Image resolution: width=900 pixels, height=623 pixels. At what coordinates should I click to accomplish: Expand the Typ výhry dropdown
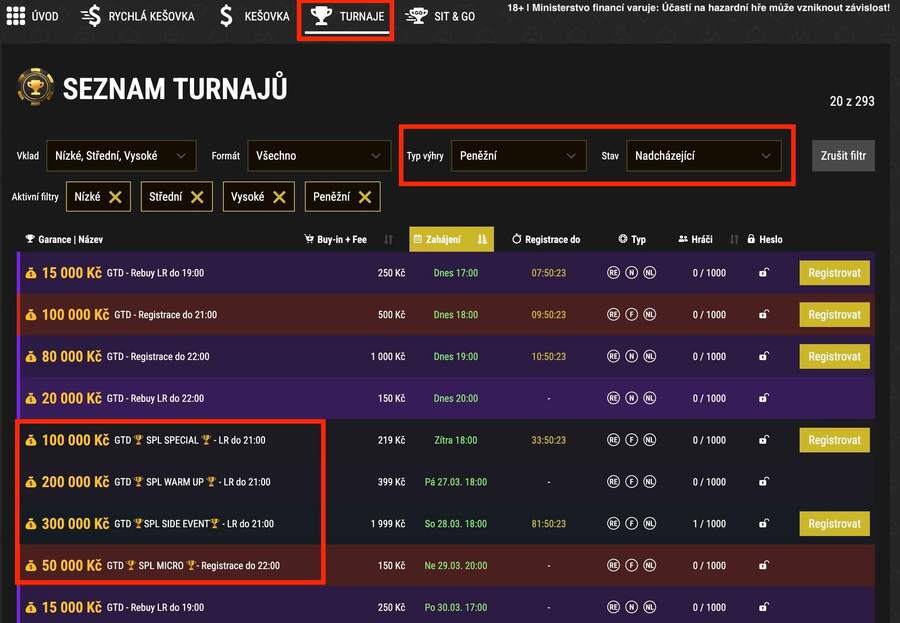[518, 156]
